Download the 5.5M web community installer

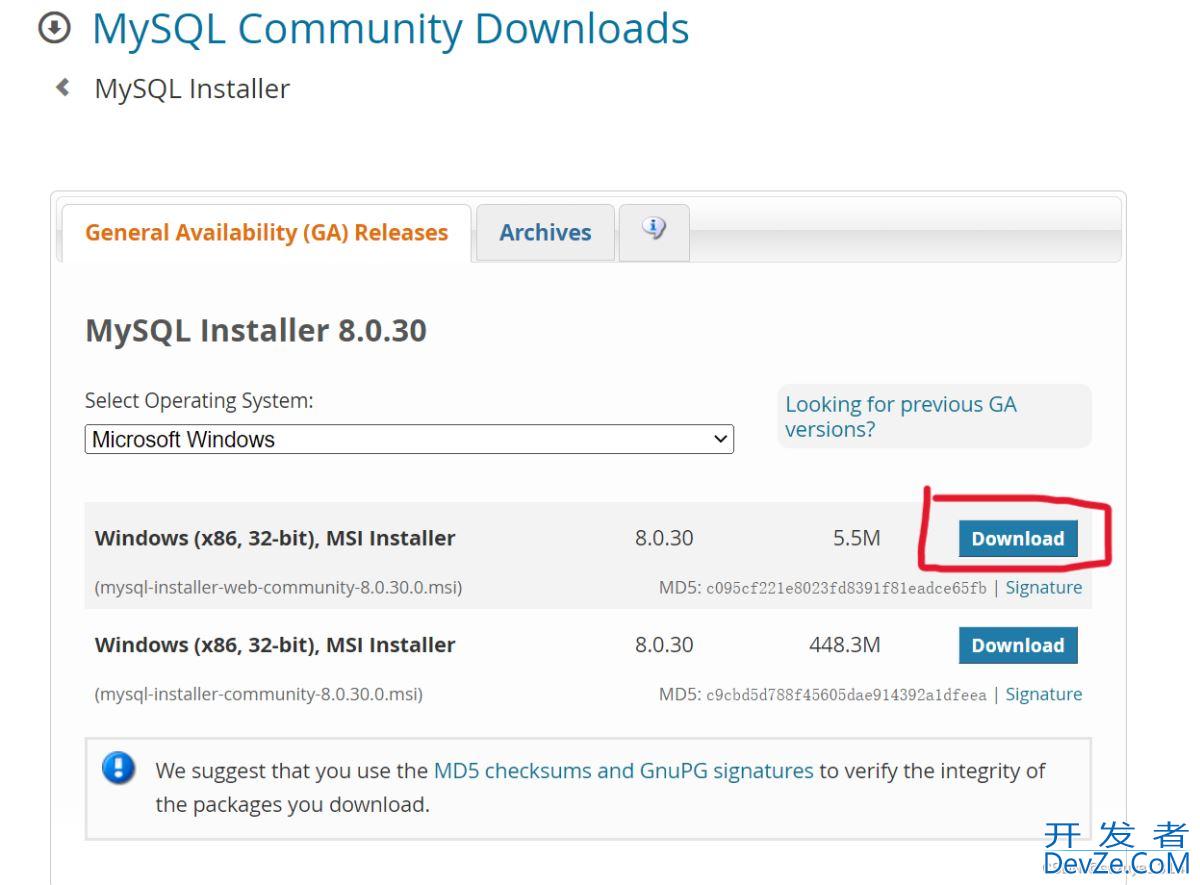point(1018,538)
